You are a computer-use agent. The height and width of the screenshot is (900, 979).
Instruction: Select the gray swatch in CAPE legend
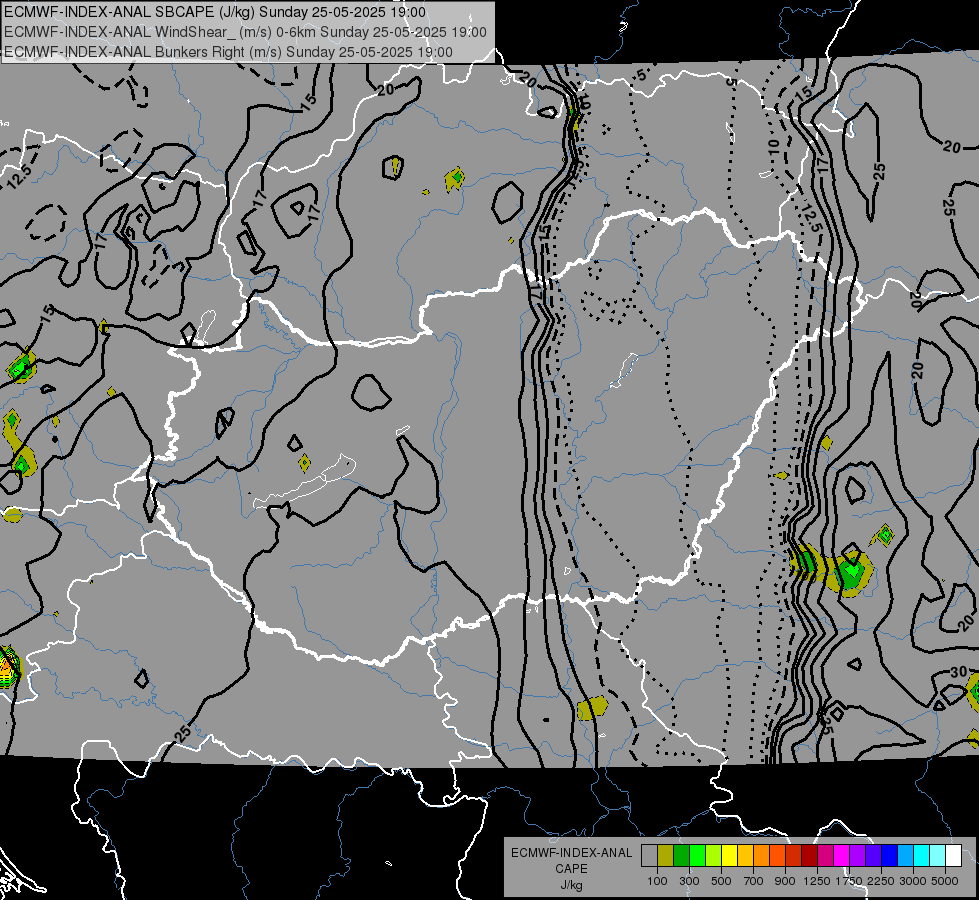tap(649, 856)
